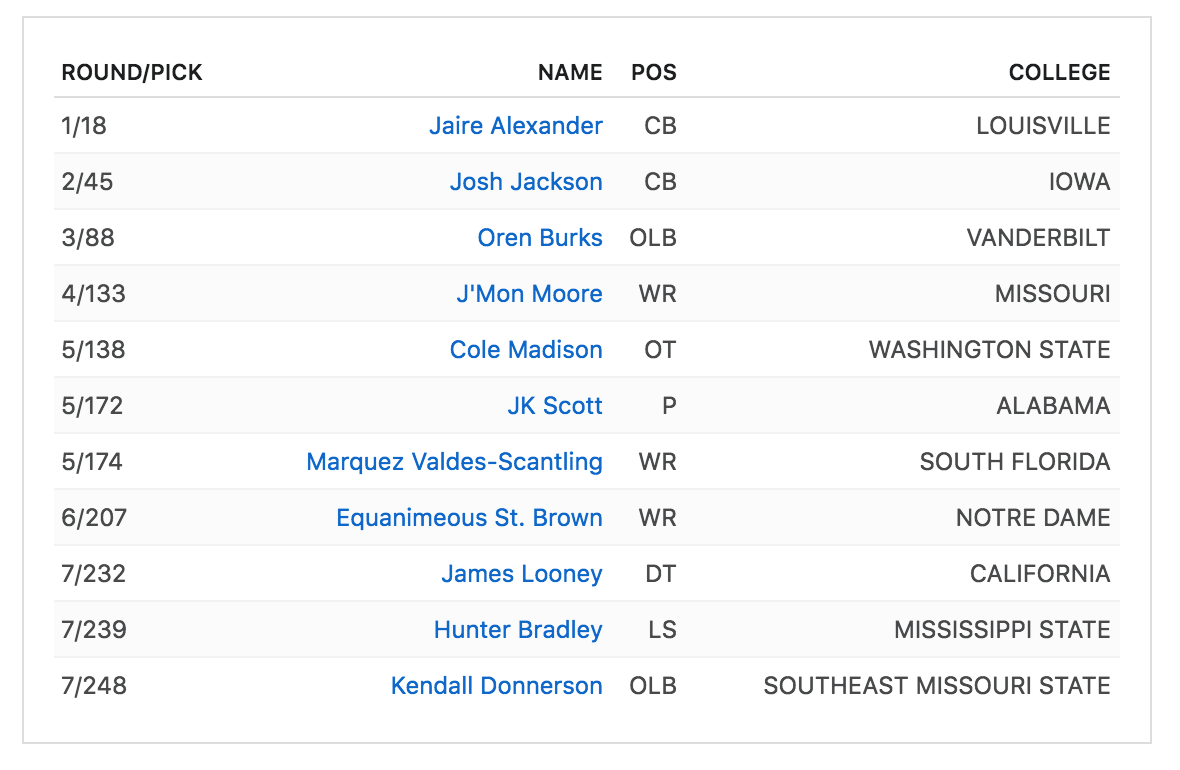Click the NAME column header
Image resolution: width=1180 pixels, height=770 pixels.
(x=570, y=73)
